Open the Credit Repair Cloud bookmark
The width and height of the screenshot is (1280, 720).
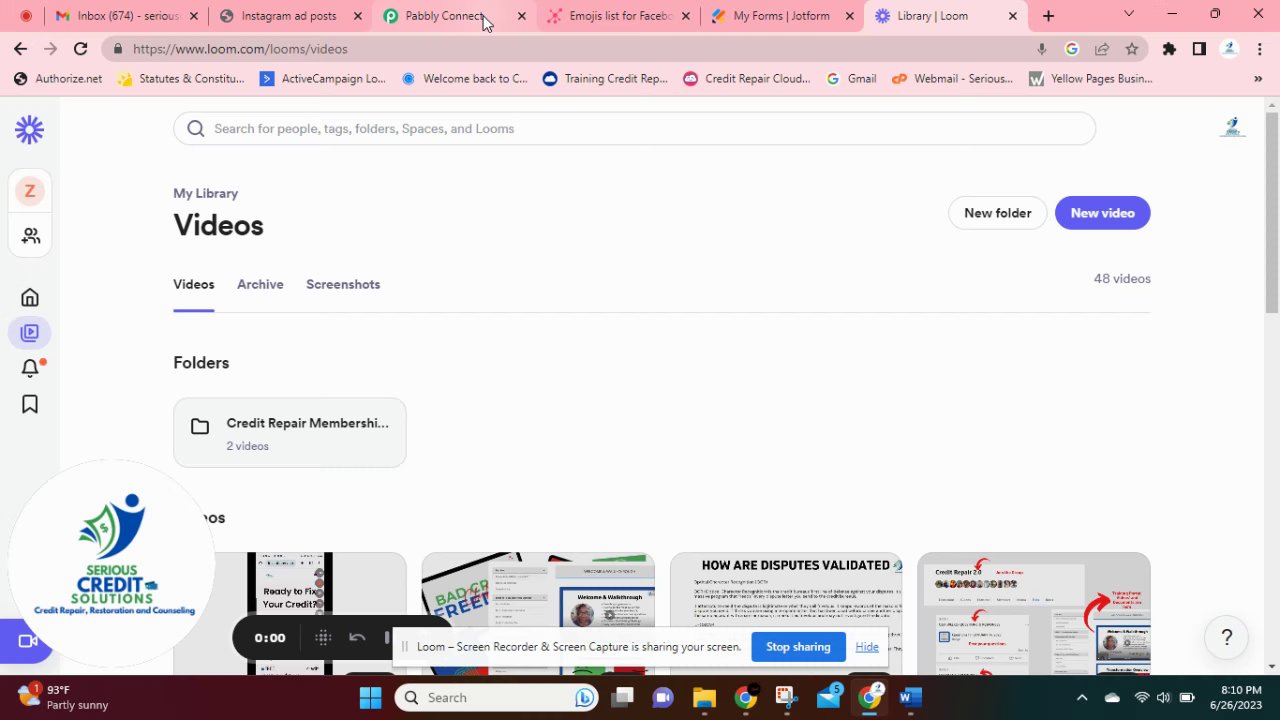[747, 78]
